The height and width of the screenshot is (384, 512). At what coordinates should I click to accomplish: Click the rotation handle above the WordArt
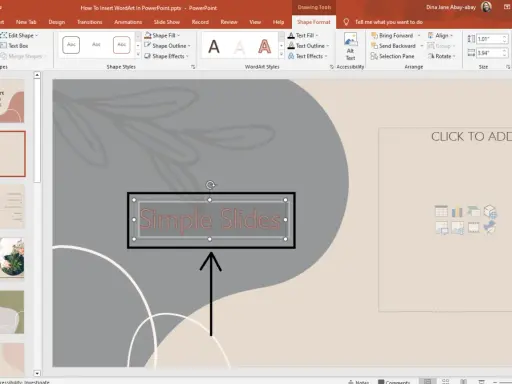(x=210, y=185)
